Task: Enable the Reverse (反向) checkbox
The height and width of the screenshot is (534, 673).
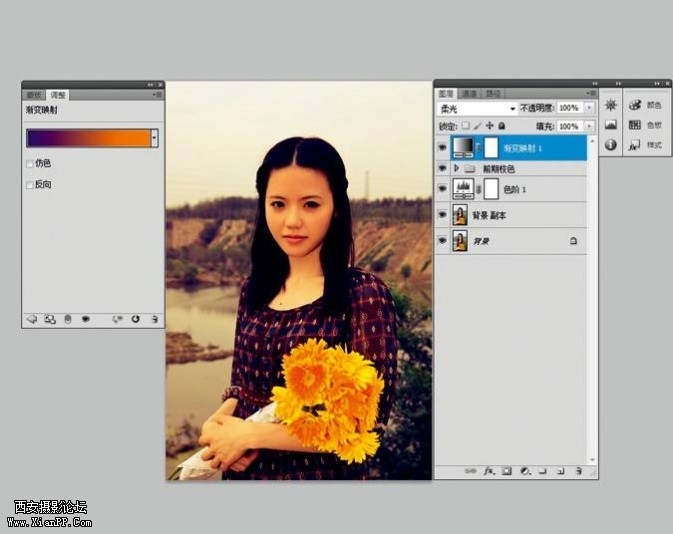Action: pos(29,185)
